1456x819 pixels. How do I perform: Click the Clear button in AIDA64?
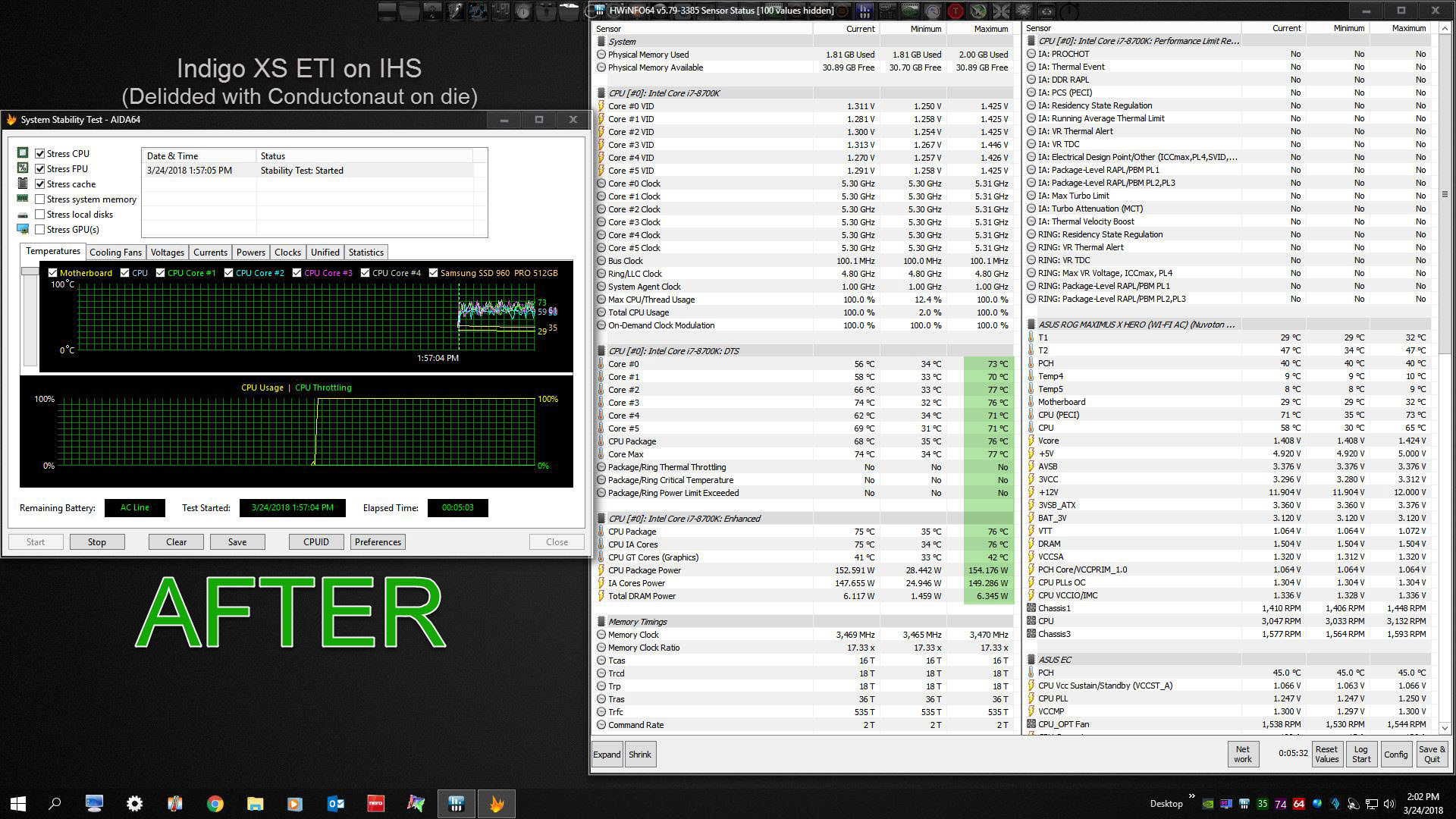pyautogui.click(x=176, y=541)
